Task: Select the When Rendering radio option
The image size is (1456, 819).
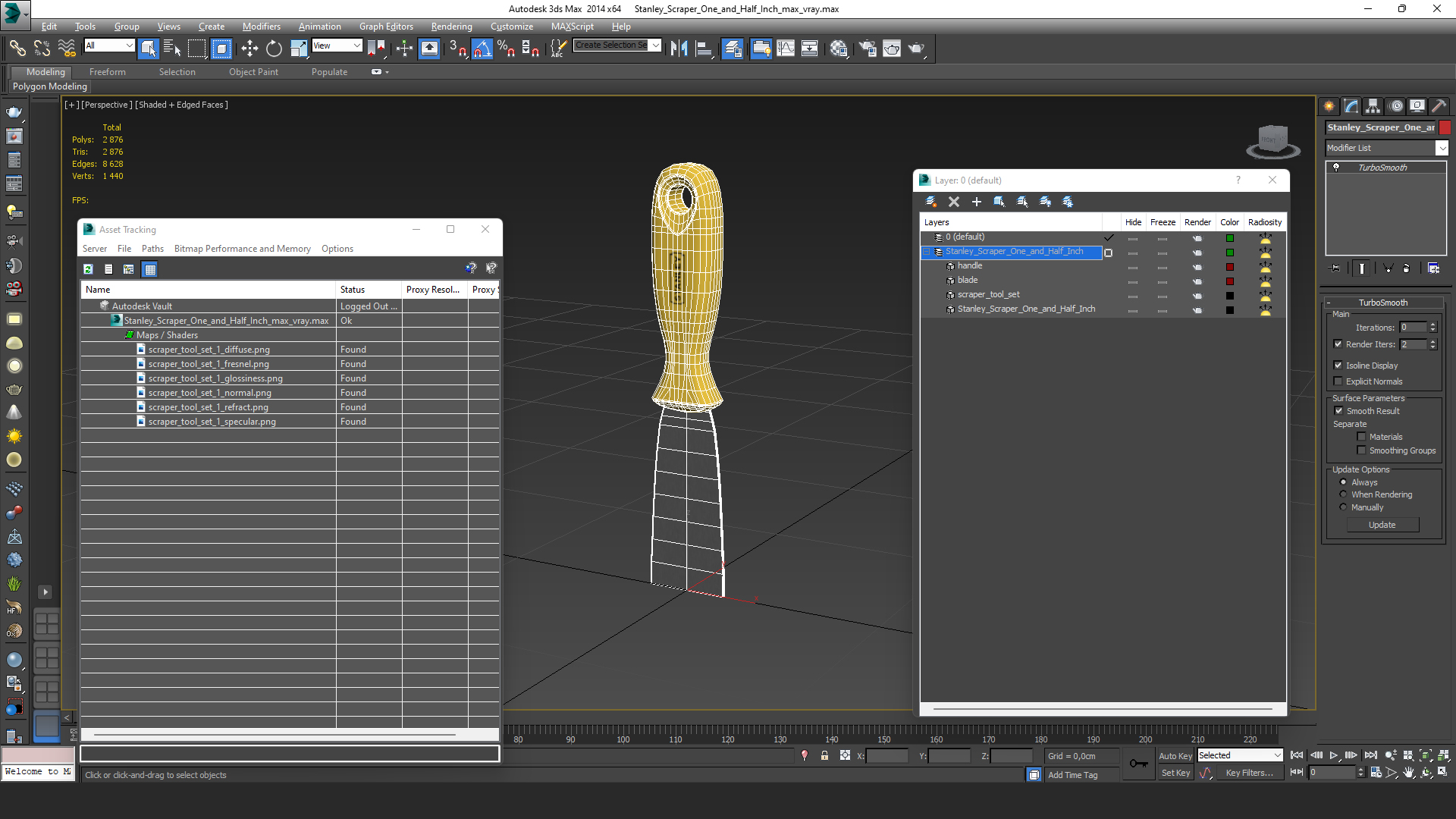Action: (x=1343, y=494)
